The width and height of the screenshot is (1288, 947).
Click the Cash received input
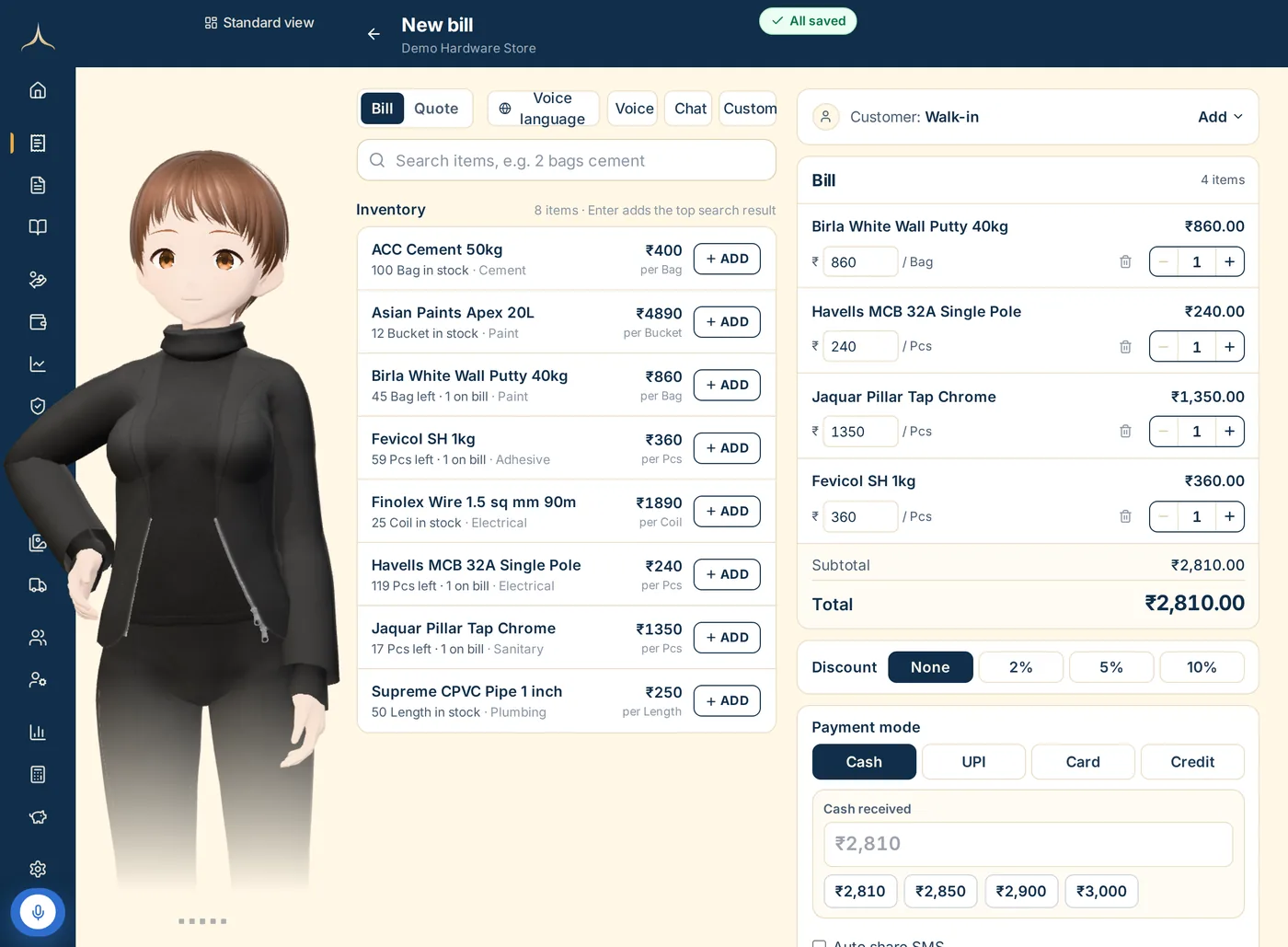(1028, 844)
